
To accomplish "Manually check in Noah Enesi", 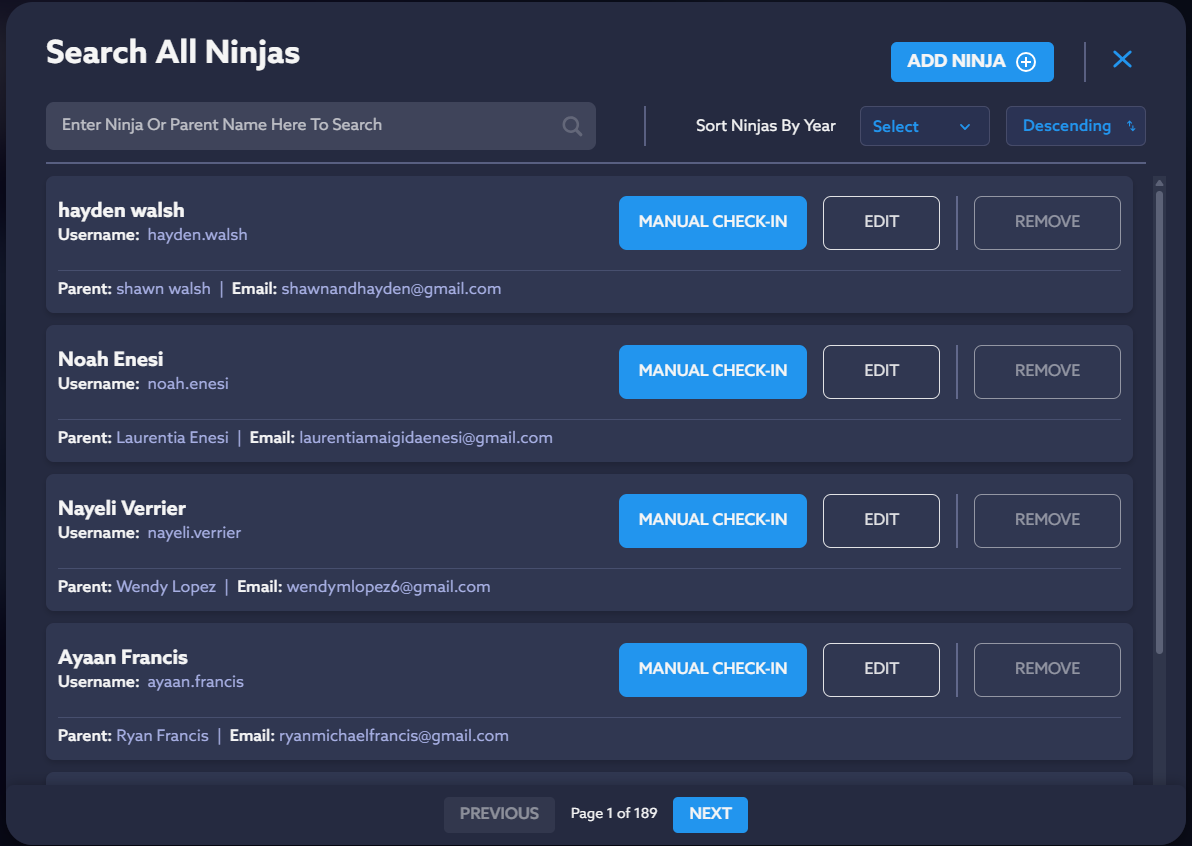I will click(712, 371).
